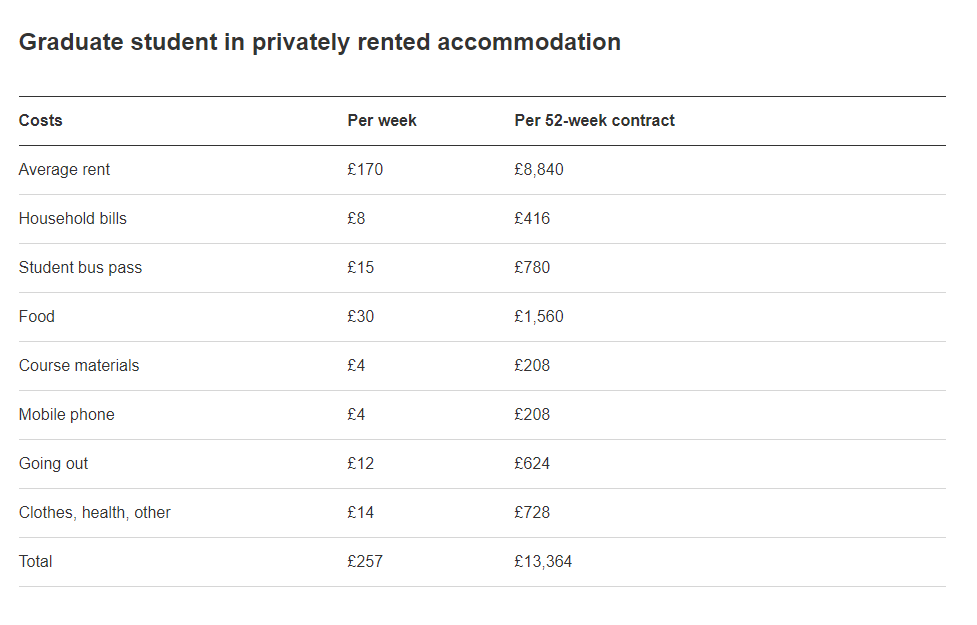Click the £13,364 contract total value
Viewport: 977px width, 625px height.
pyautogui.click(x=543, y=562)
